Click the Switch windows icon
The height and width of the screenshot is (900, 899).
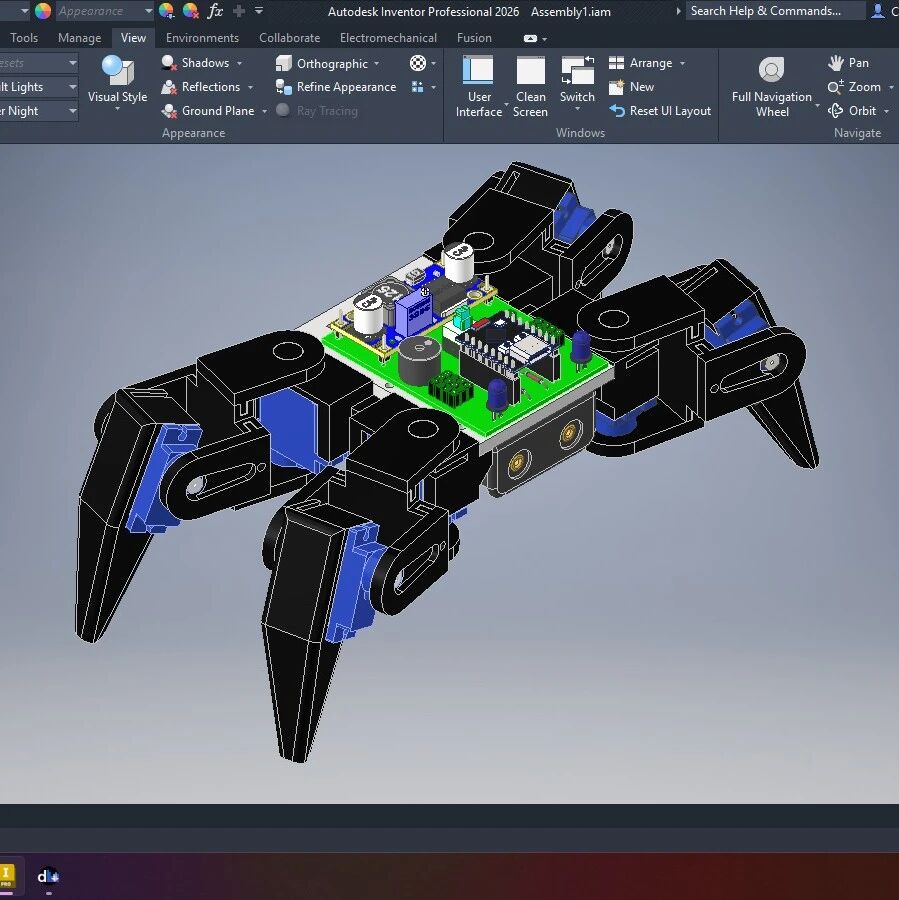pos(577,71)
